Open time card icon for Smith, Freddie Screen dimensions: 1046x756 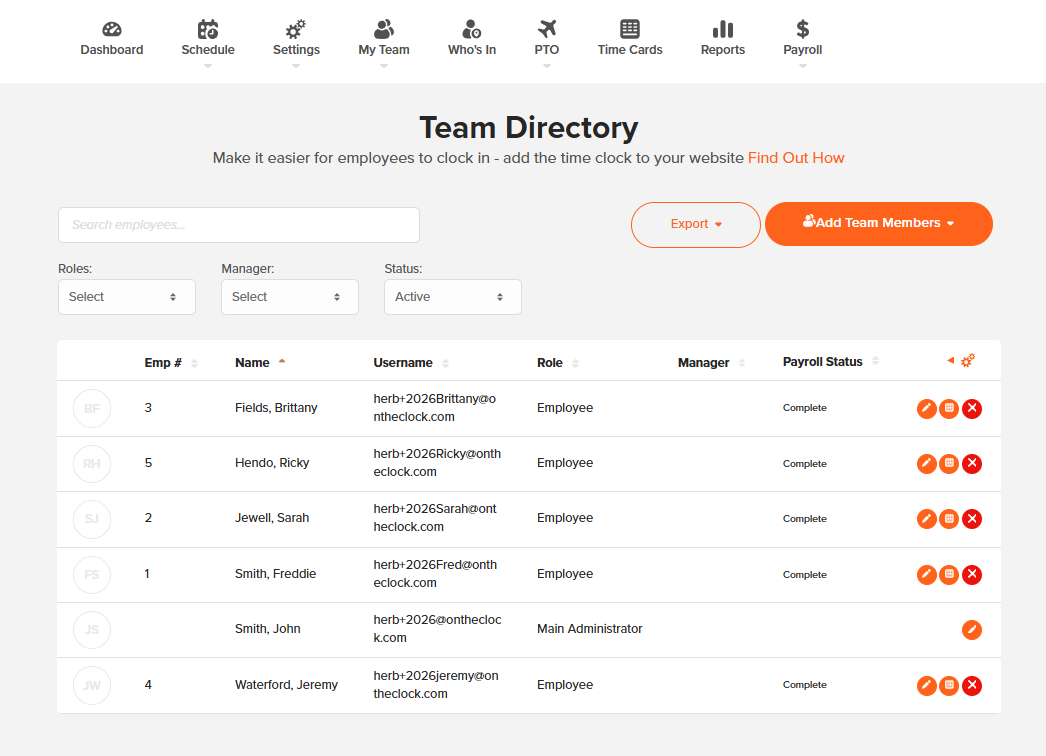click(949, 575)
